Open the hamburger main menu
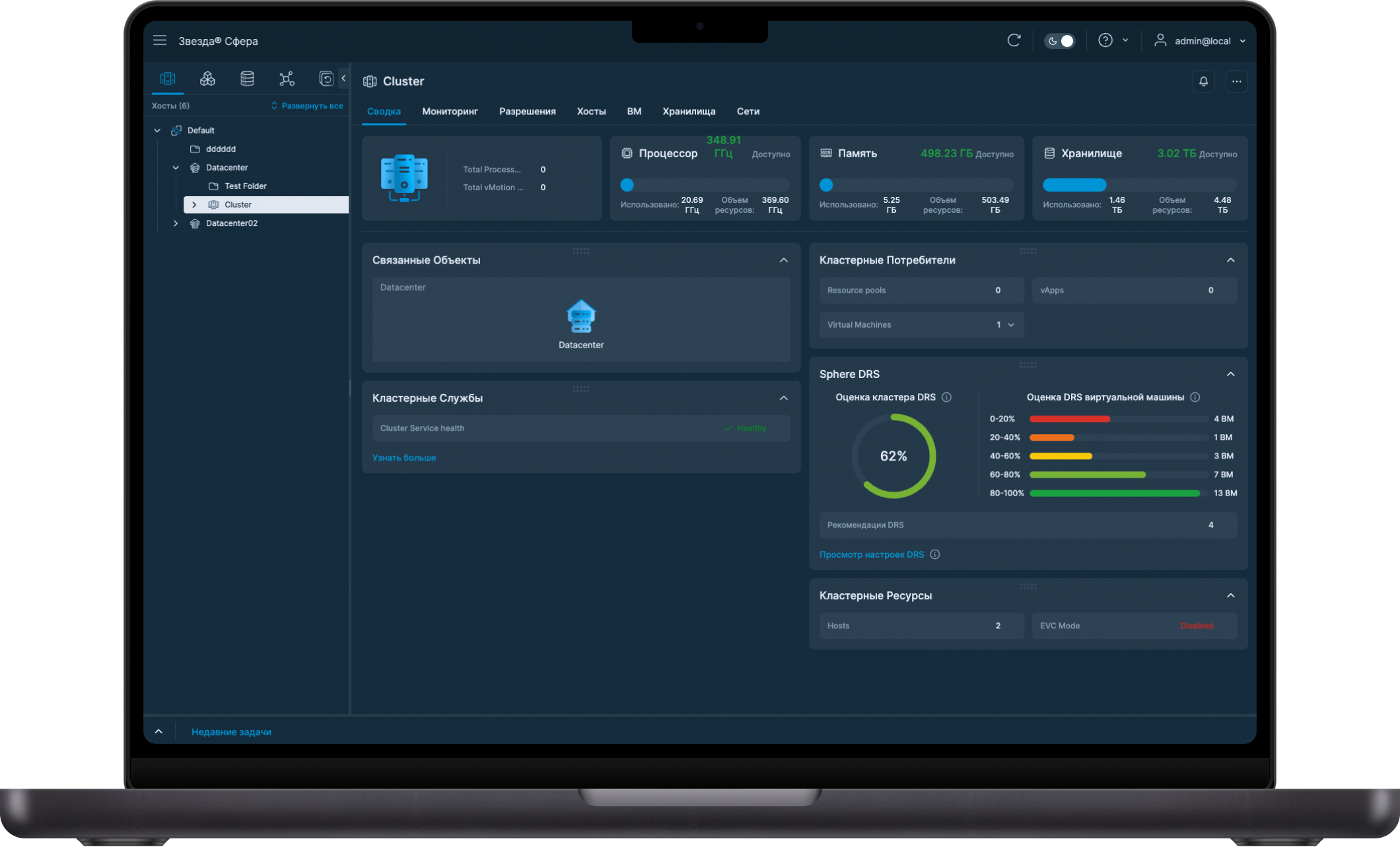The image size is (1400, 847). coord(160,40)
